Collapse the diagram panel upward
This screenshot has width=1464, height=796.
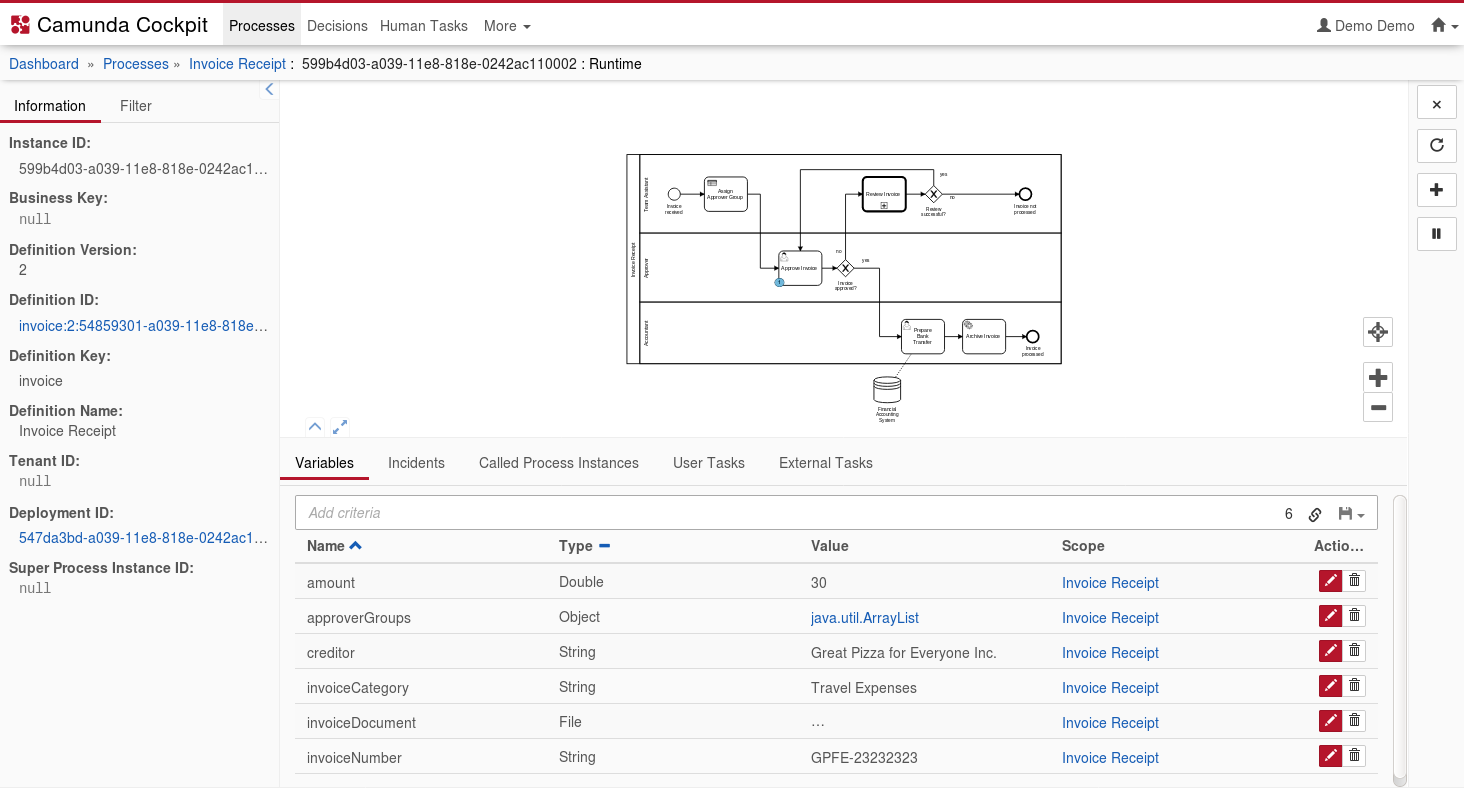[x=315, y=426]
